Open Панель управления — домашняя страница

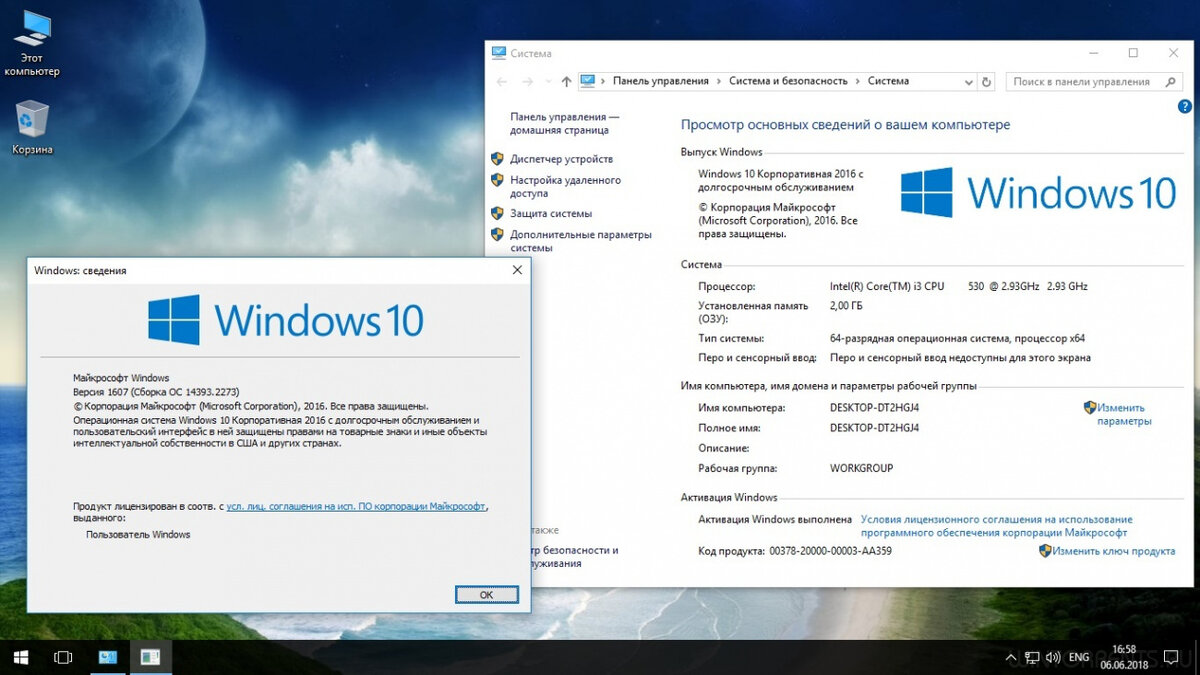pos(564,123)
